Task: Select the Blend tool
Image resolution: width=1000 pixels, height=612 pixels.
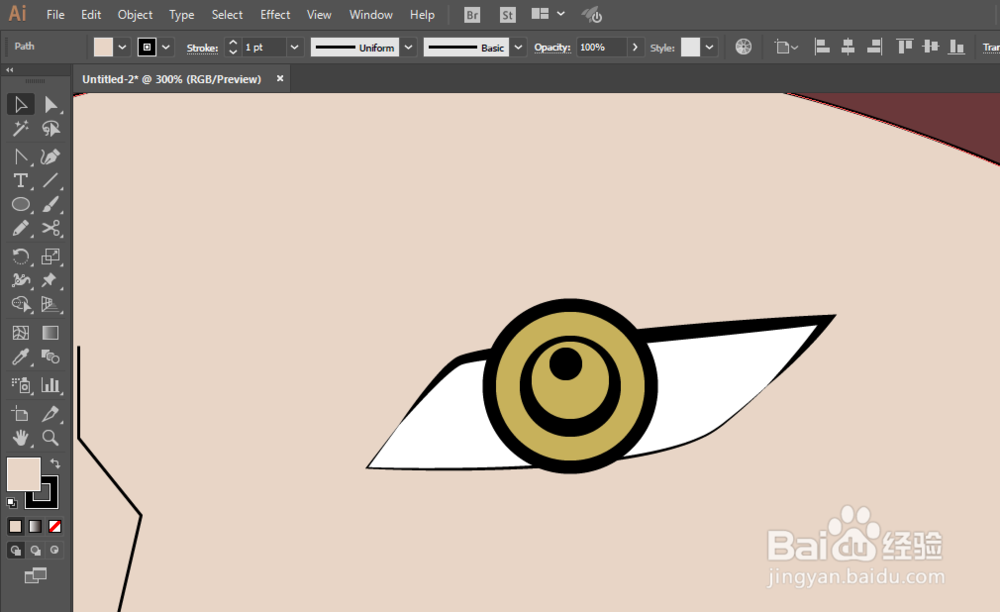Action: pos(50,357)
